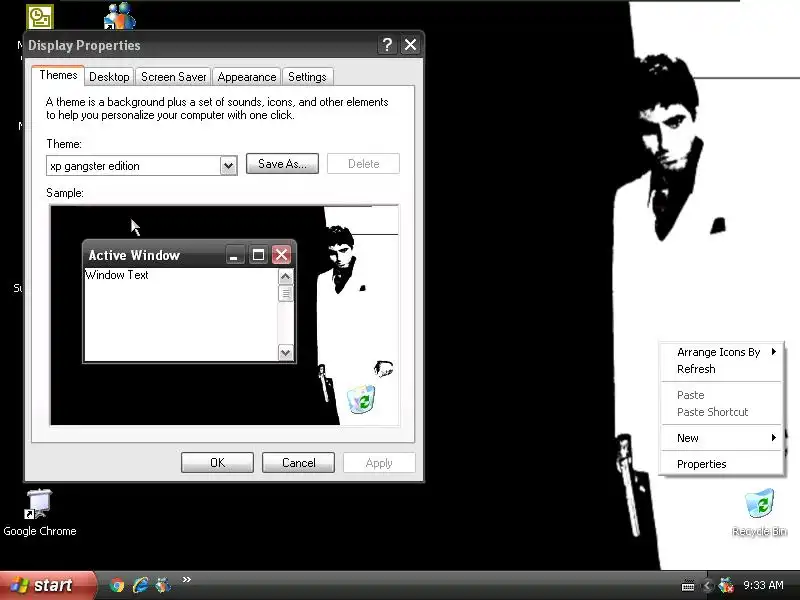Open the MSN Messenger desktop icon
This screenshot has width=800, height=600.
119,16
